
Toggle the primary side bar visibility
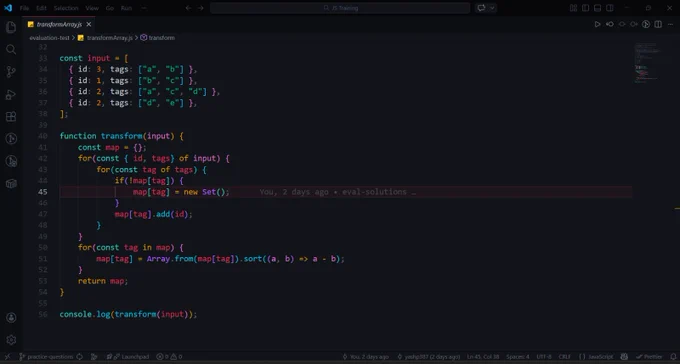[x=585, y=8]
